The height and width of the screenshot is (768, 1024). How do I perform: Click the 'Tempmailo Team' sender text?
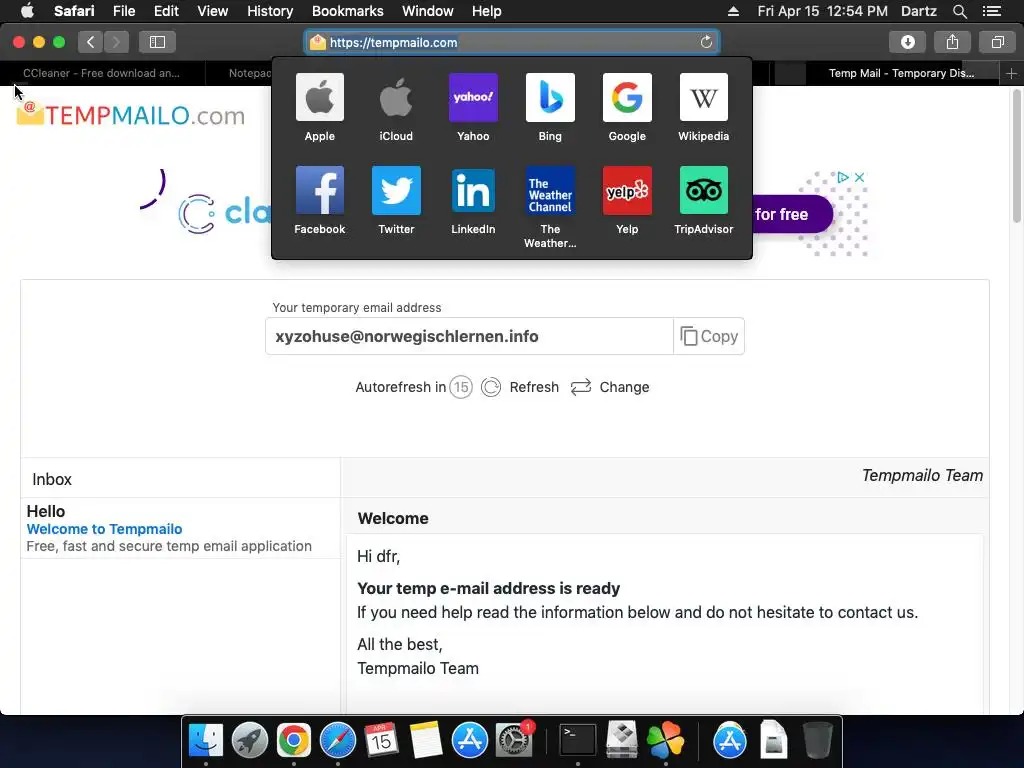[x=922, y=475]
